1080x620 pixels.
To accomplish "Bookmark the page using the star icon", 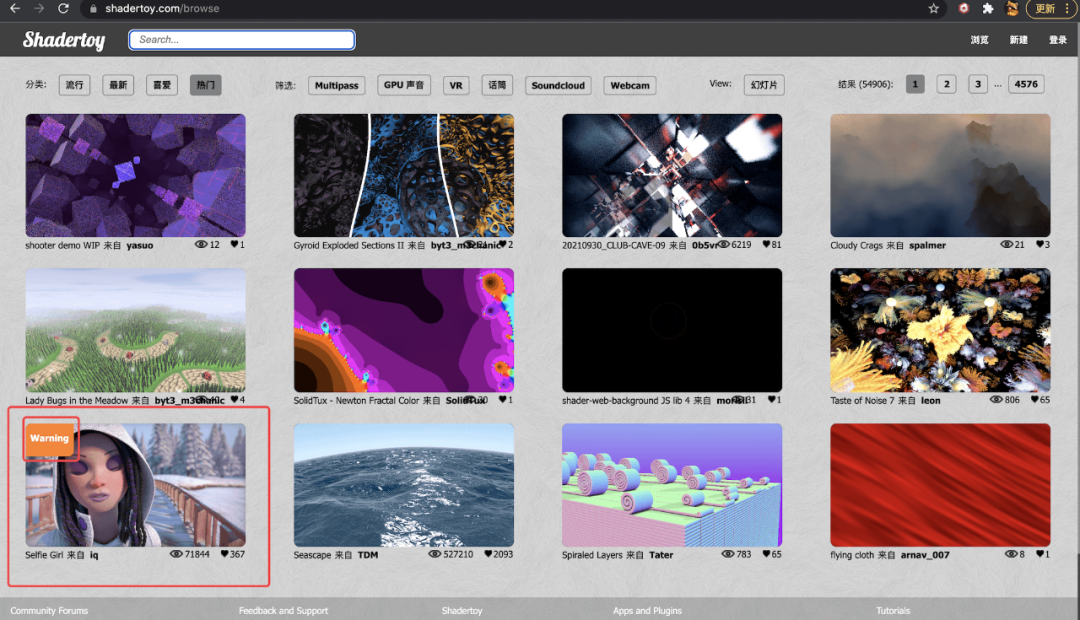I will coord(933,8).
